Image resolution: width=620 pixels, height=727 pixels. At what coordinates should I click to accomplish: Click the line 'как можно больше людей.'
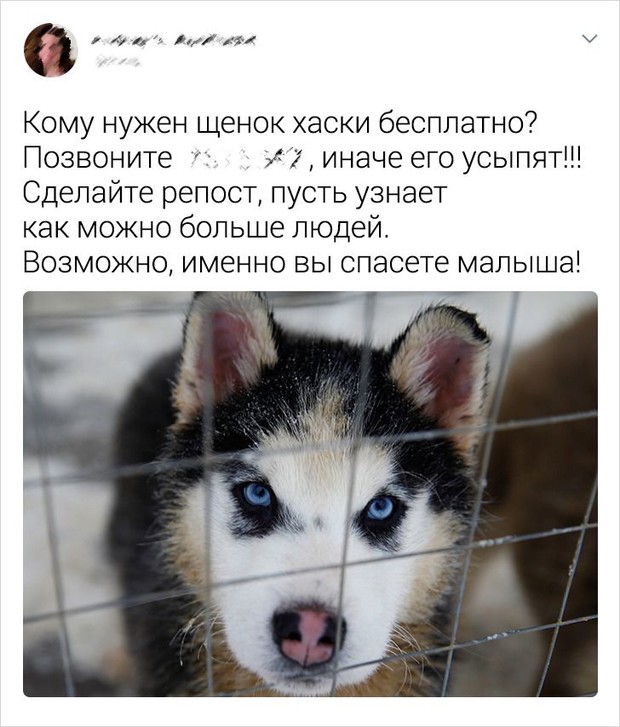pos(205,229)
